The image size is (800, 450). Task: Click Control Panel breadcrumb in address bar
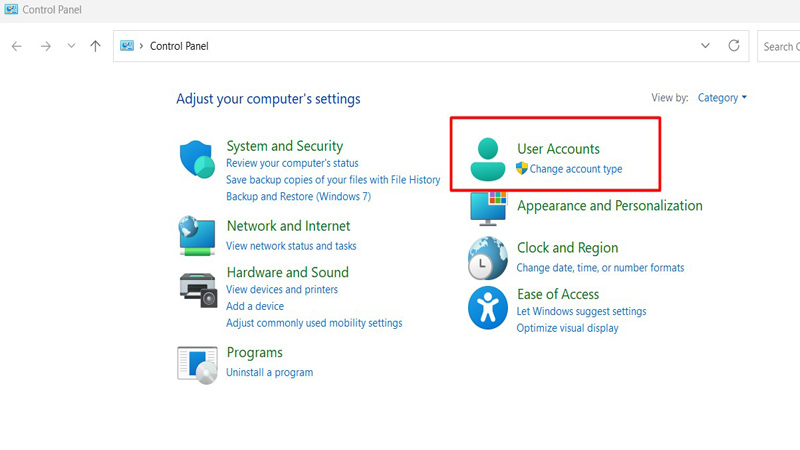pyautogui.click(x=179, y=46)
